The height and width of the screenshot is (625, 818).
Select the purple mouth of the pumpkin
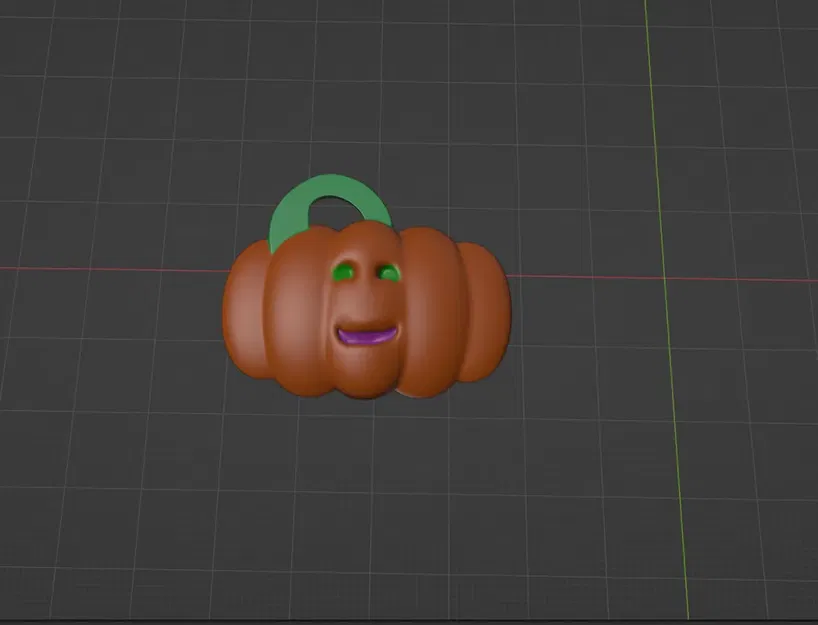pyautogui.click(x=367, y=337)
